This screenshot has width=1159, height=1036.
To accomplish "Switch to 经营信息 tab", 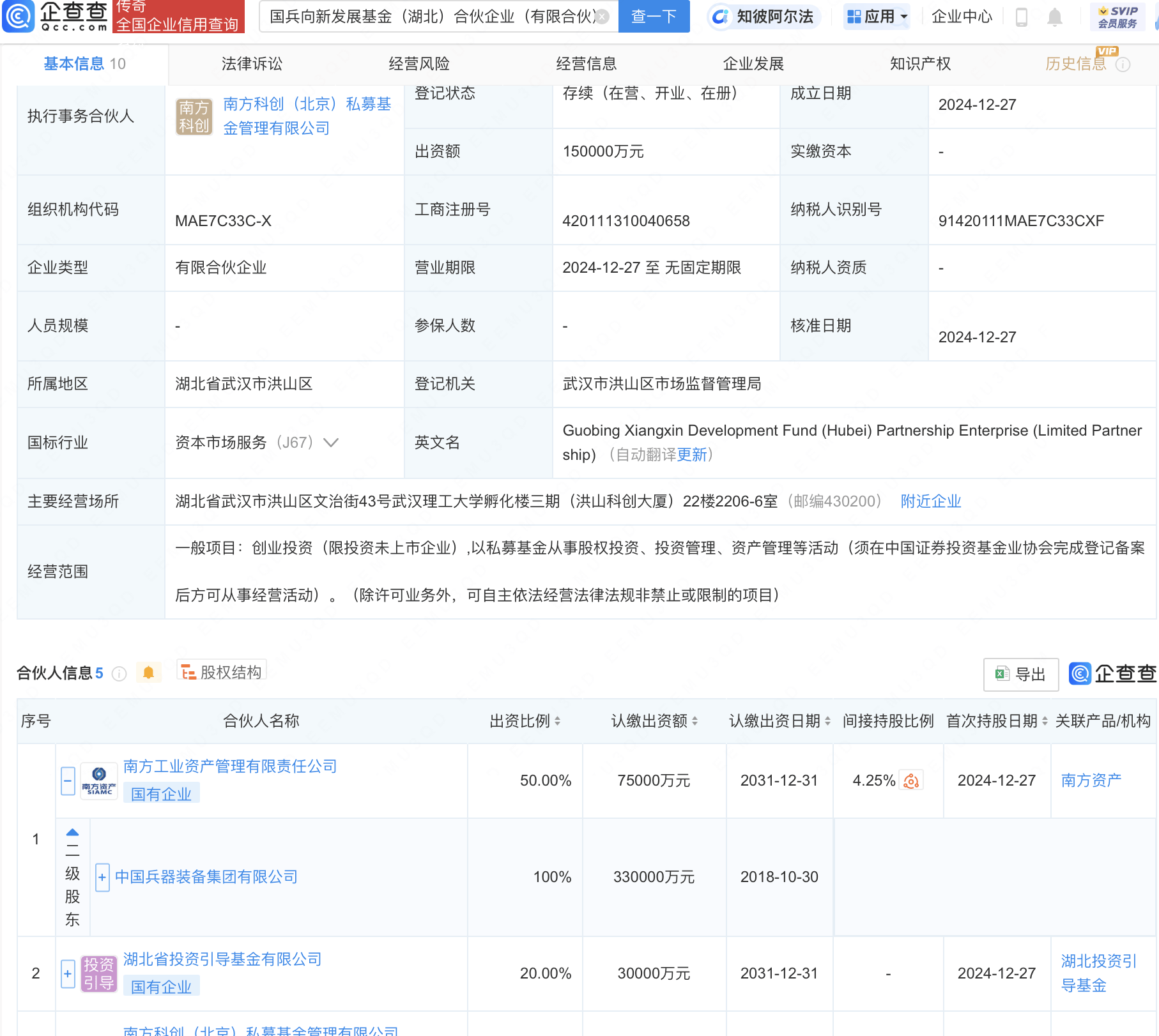I will click(587, 64).
